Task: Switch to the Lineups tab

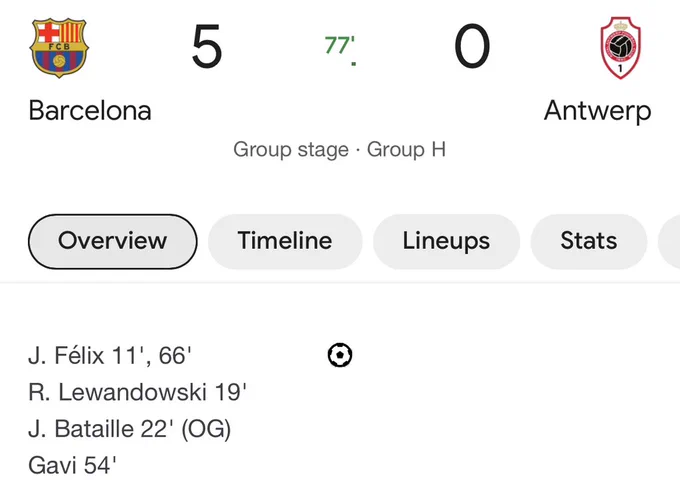Action: (x=446, y=241)
